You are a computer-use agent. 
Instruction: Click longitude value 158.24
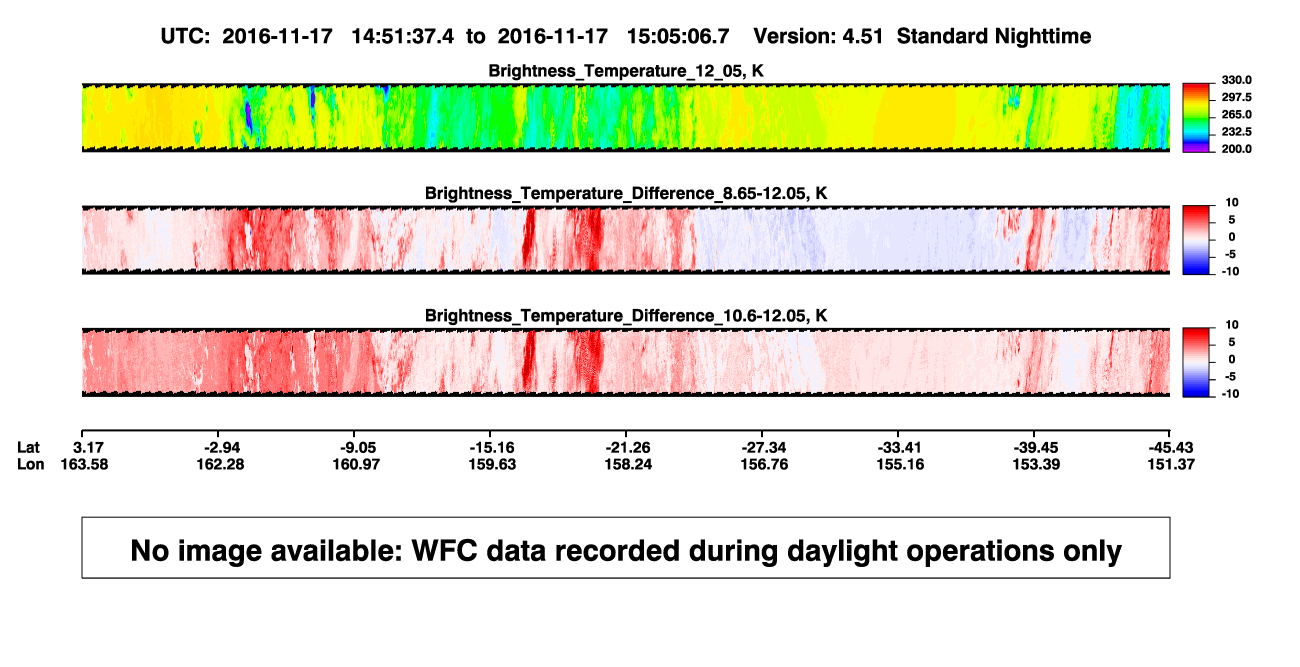point(626,464)
